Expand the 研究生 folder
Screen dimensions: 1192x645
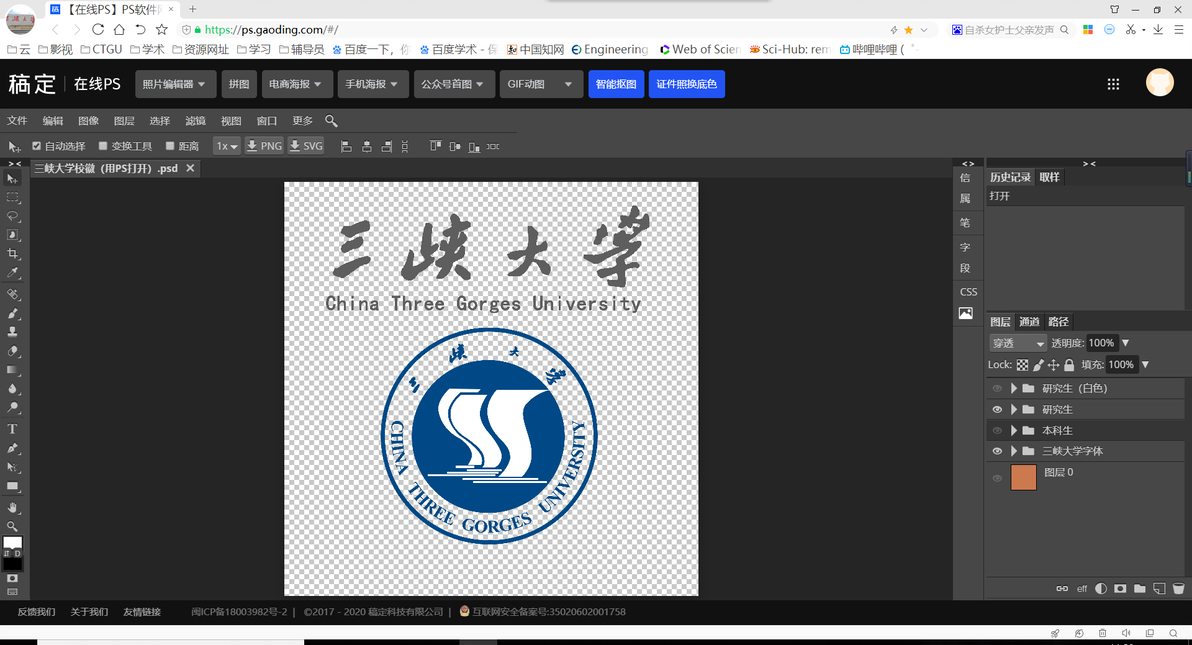click(1013, 409)
